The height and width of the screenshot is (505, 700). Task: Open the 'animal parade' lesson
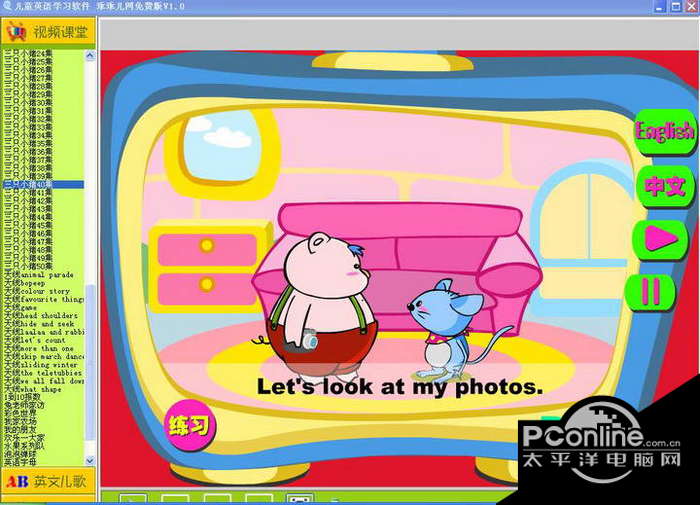38,275
